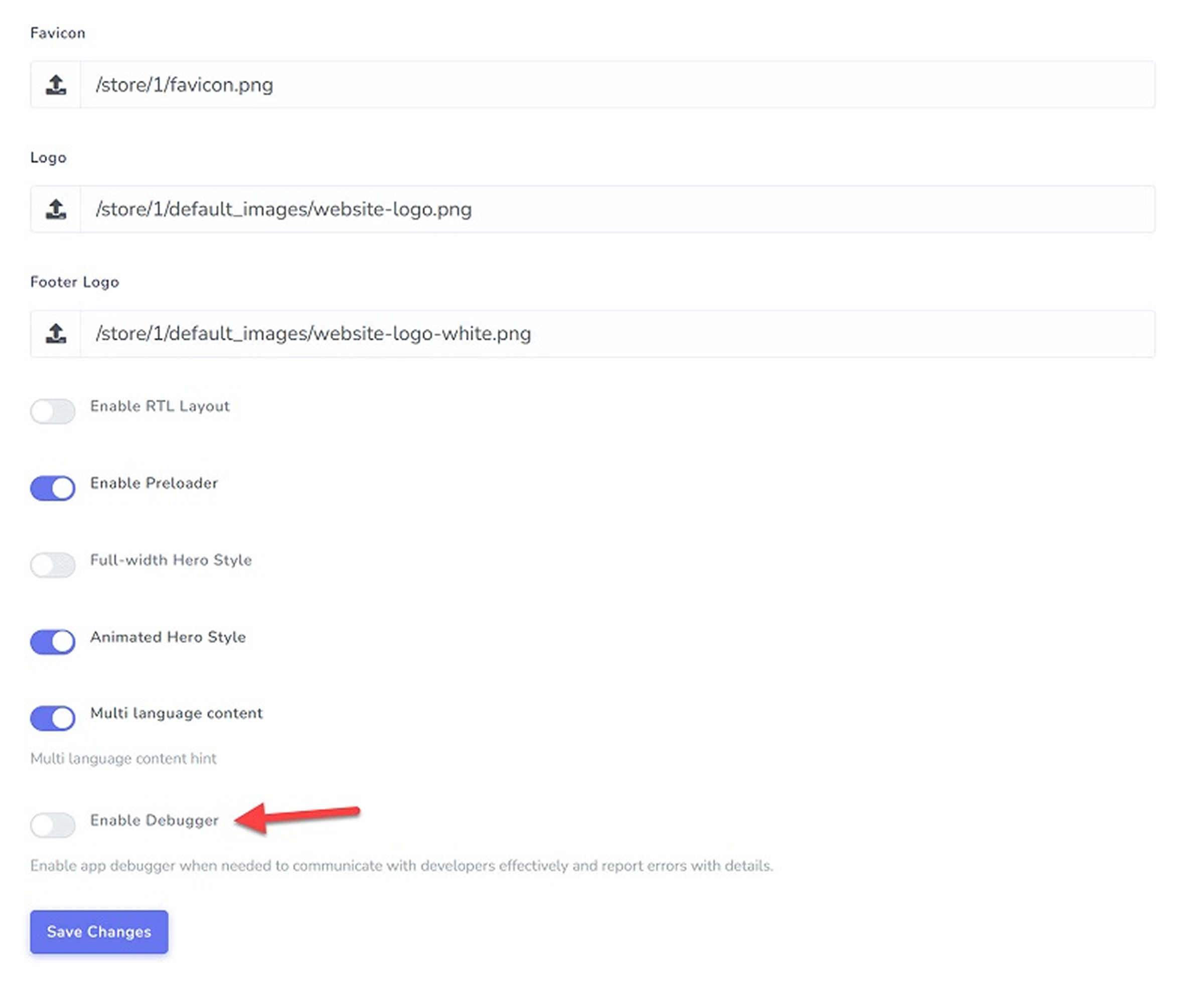Click the Footer Logo upload icon

pos(56,333)
